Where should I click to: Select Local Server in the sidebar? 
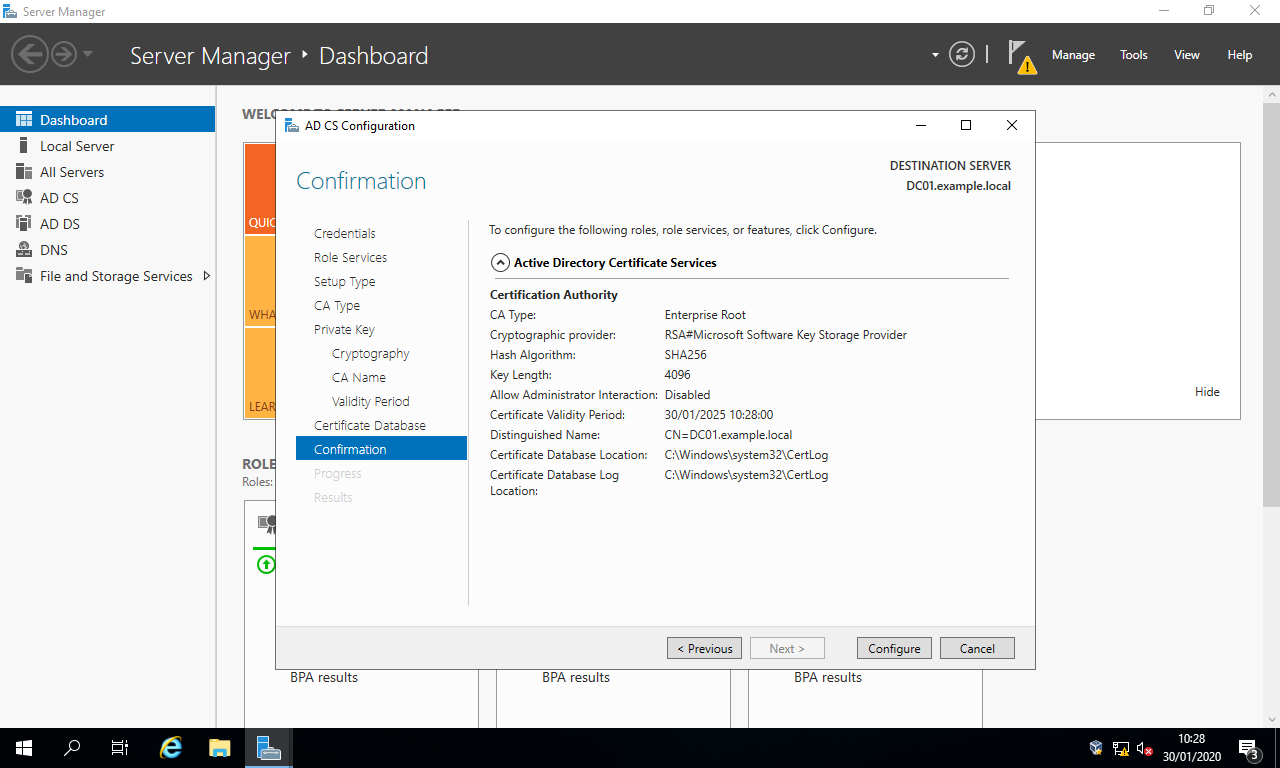tap(77, 146)
